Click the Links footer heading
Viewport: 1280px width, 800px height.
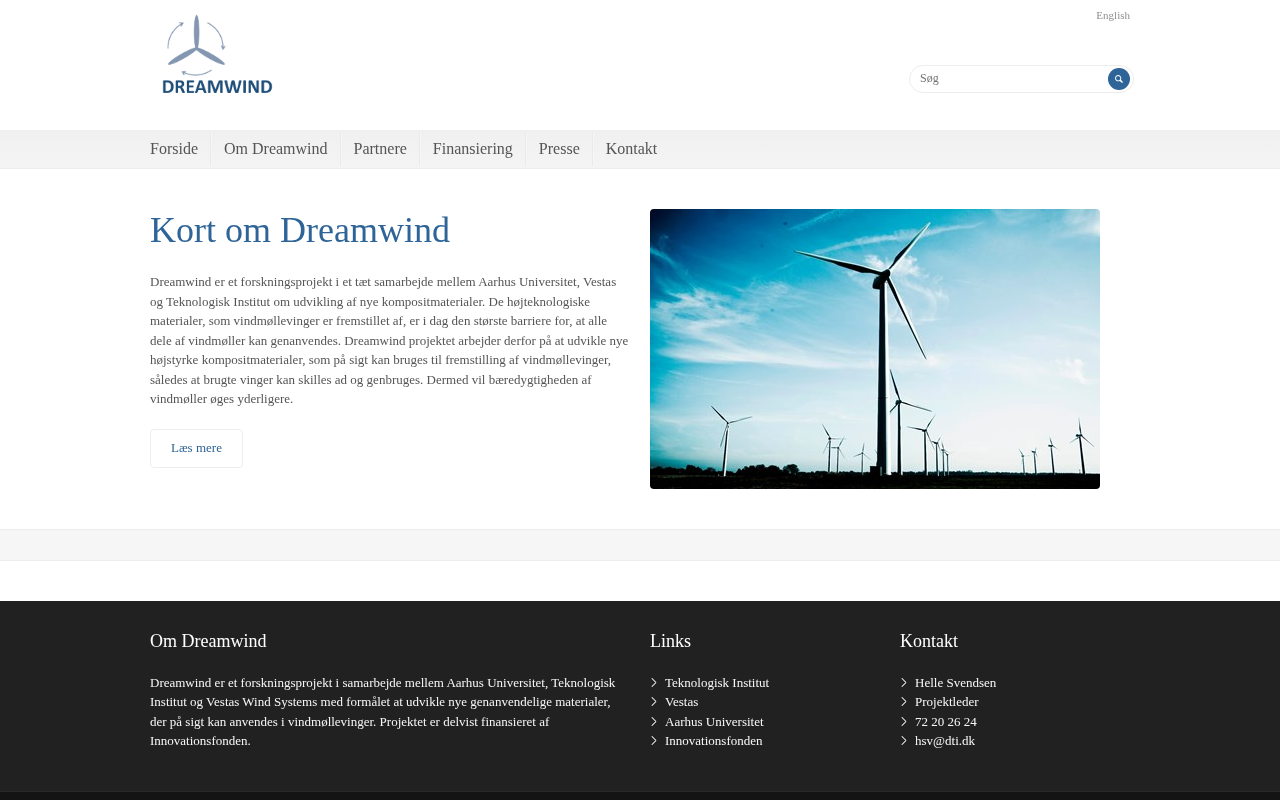point(670,641)
